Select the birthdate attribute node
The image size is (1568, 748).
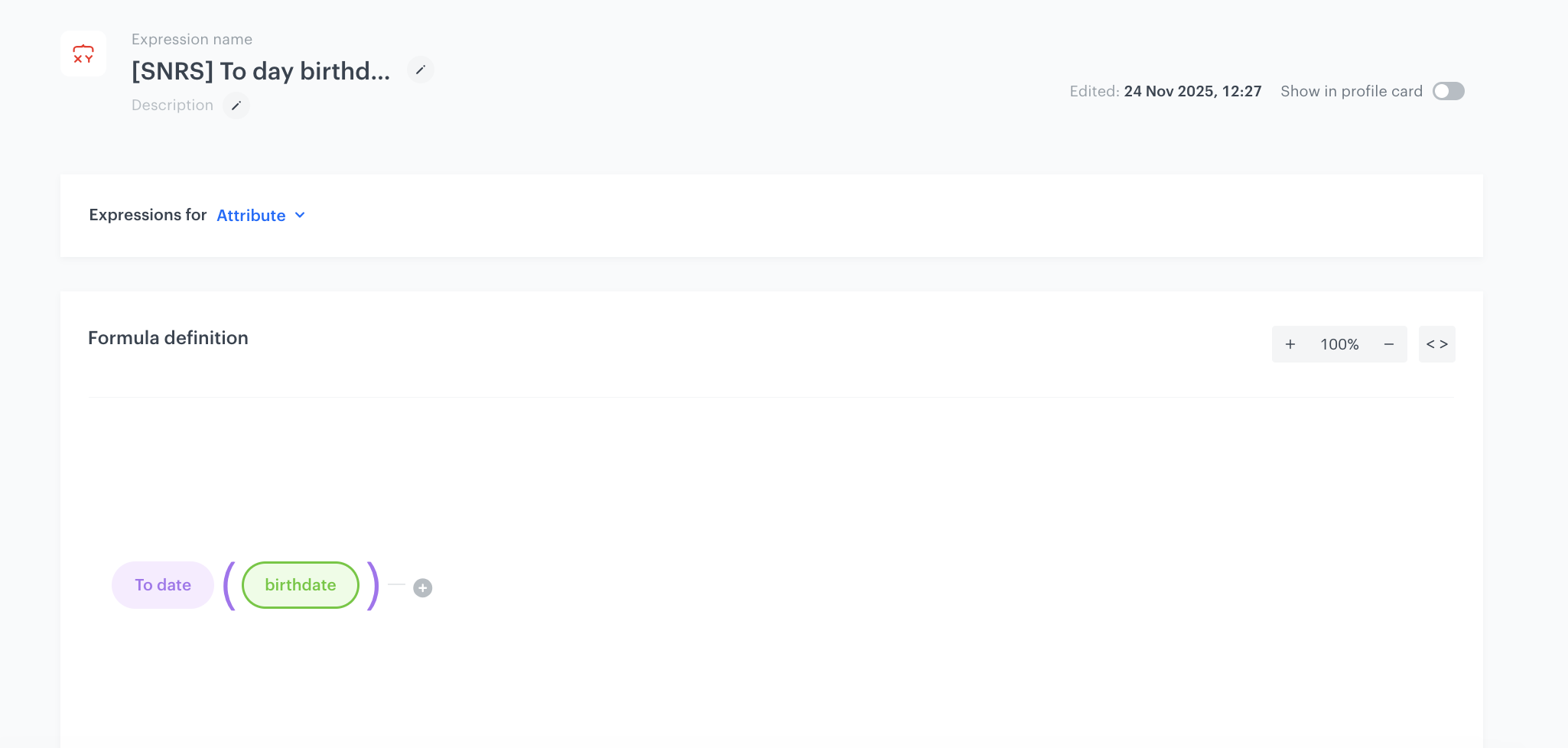[x=301, y=585]
